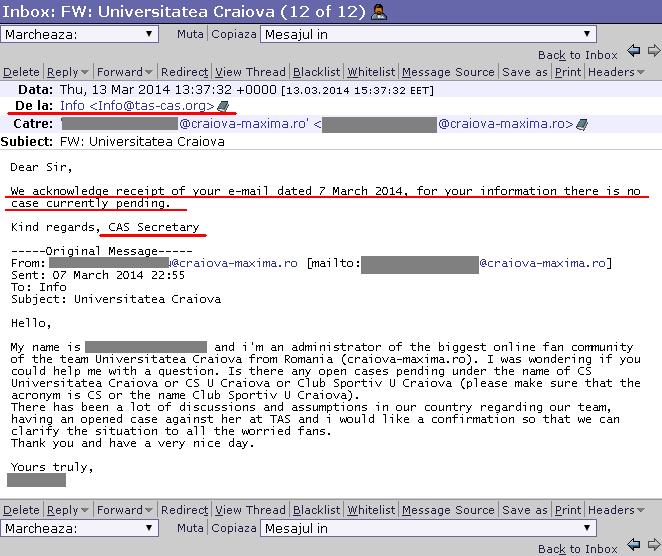Click Redirect in the top toolbar
Image resolution: width=662 pixels, height=556 pixels.
184,72
